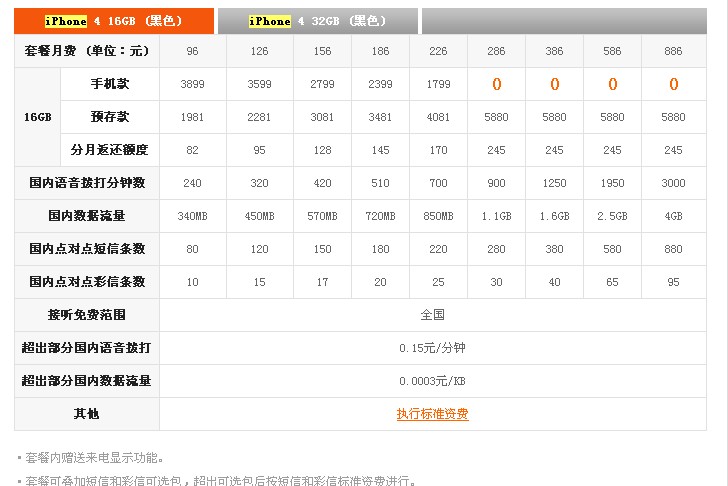Click the 2399 phone price value
This screenshot has width=728, height=486.
[380, 84]
